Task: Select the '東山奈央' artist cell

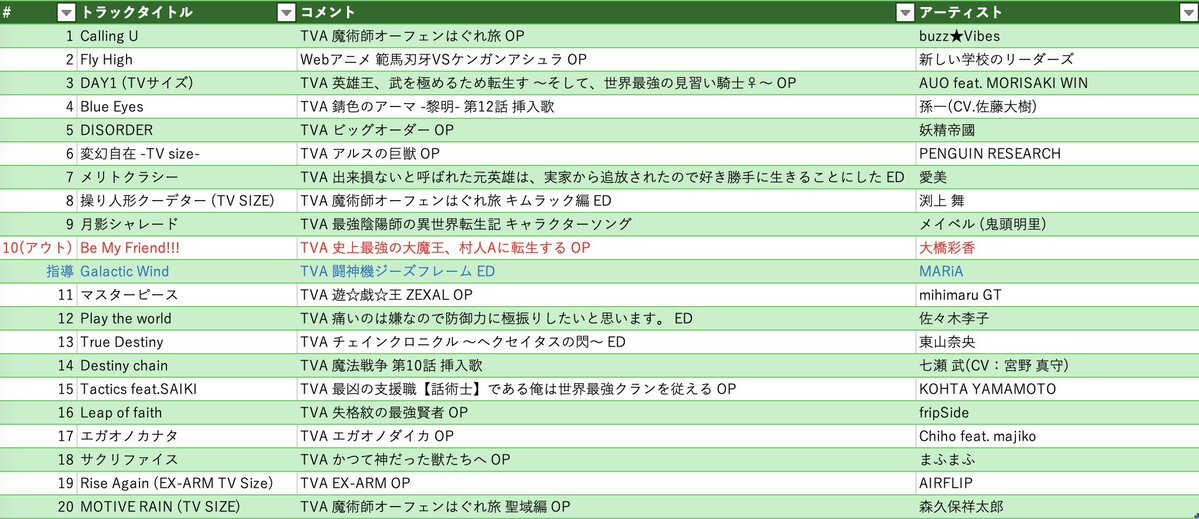Action: [x=1057, y=342]
